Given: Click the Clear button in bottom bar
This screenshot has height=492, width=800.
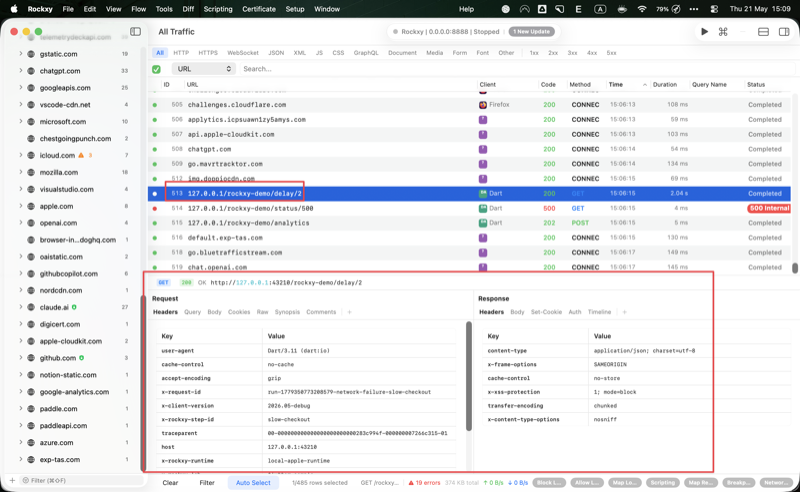Looking at the screenshot, I should coord(170,483).
